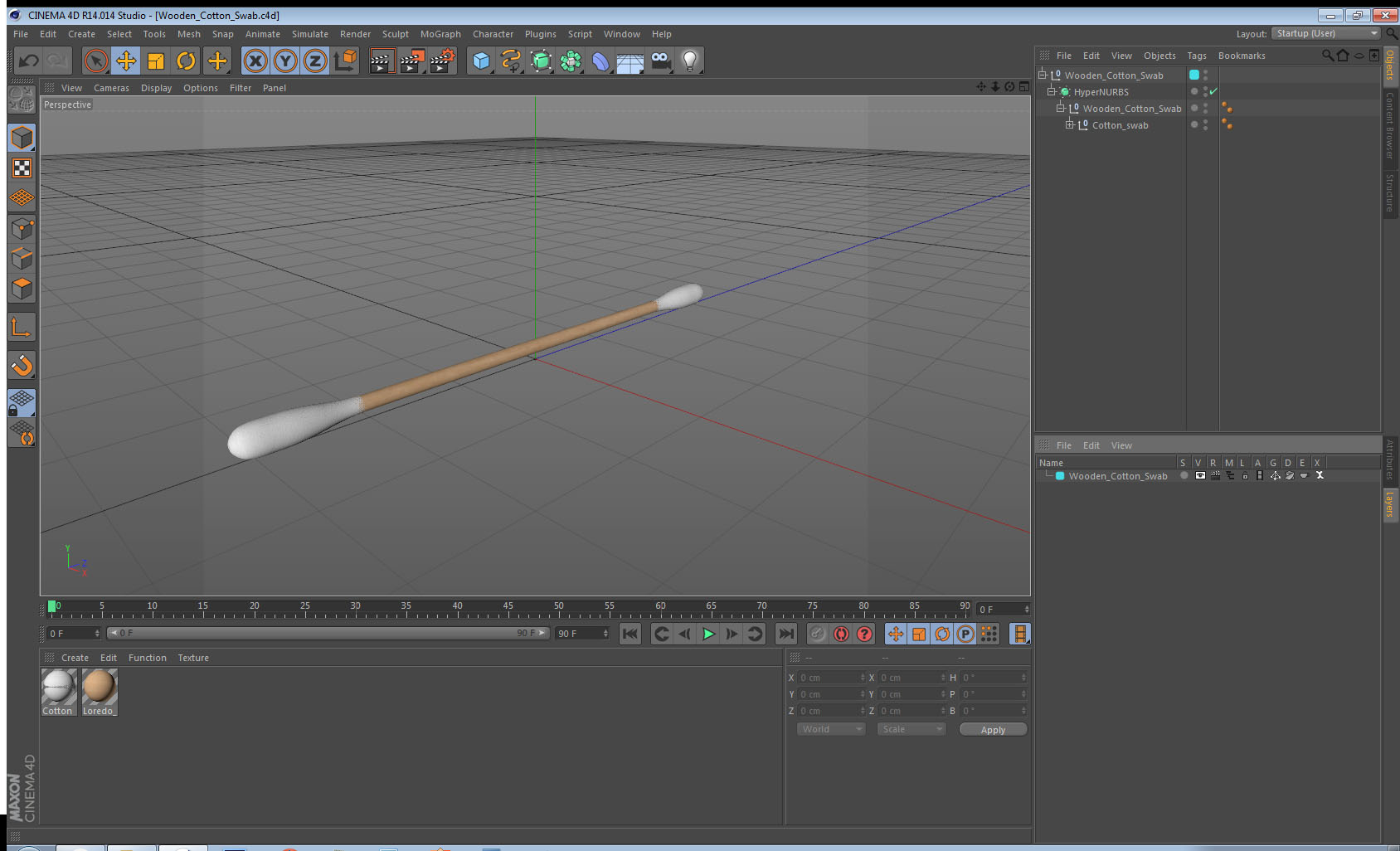Image resolution: width=1400 pixels, height=851 pixels.
Task: Collapse Wooden_Cotton_Swab root object
Action: coord(1043,75)
